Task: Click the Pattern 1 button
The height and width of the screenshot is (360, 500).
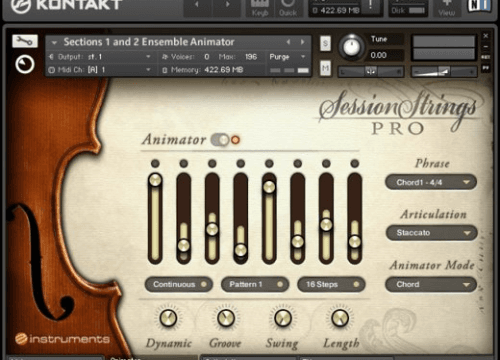Action: click(255, 284)
